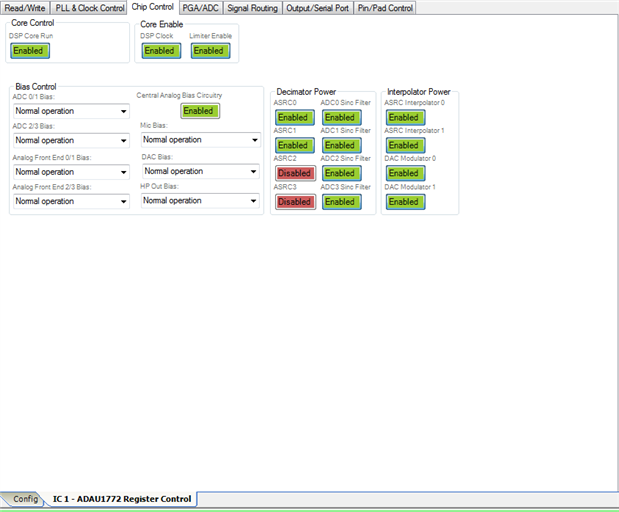
Task: Open the DAC Bias dropdown
Action: click(x=201, y=171)
